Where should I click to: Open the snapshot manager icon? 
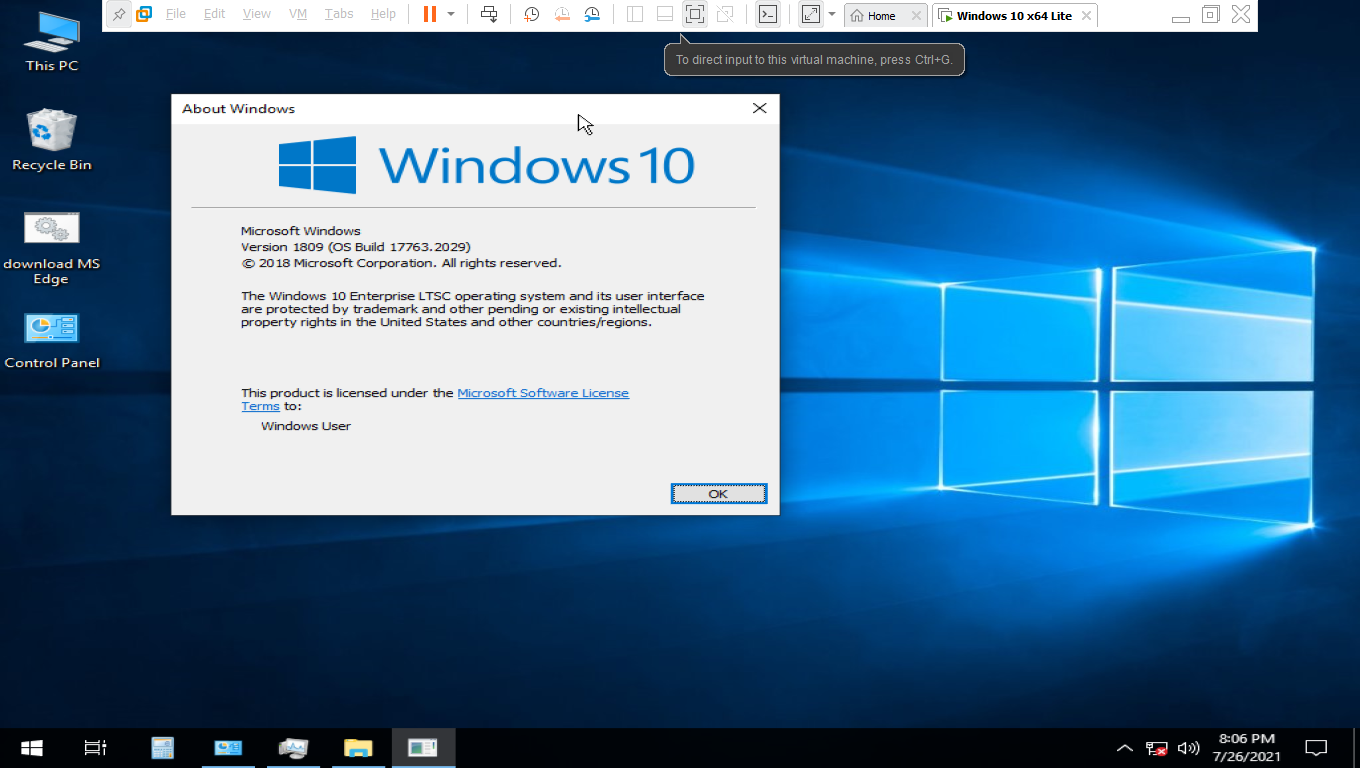pyautogui.click(x=593, y=14)
